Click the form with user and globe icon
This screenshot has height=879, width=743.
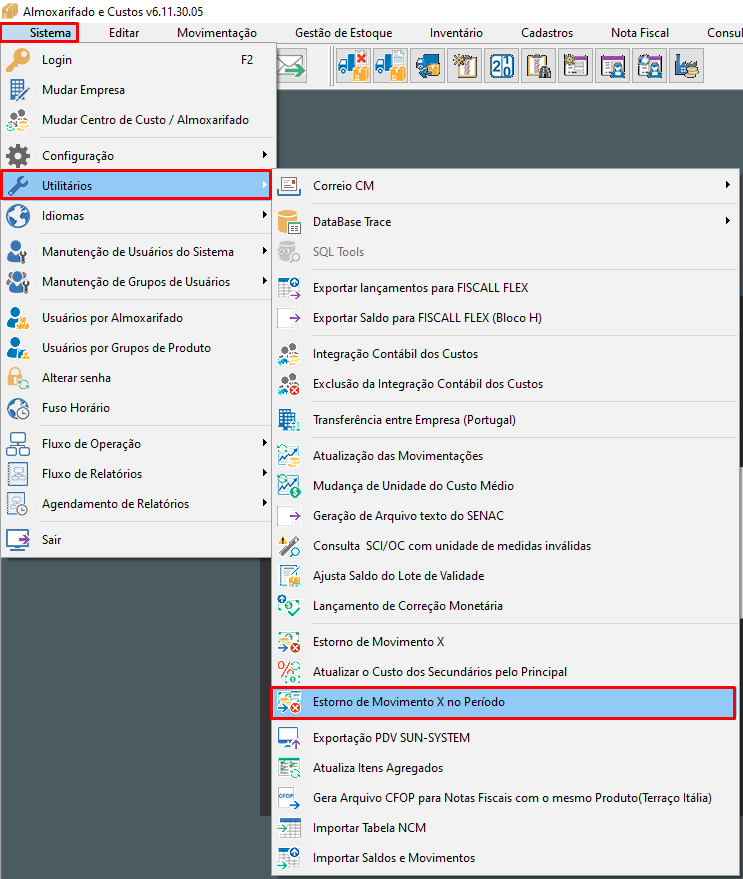(x=649, y=66)
